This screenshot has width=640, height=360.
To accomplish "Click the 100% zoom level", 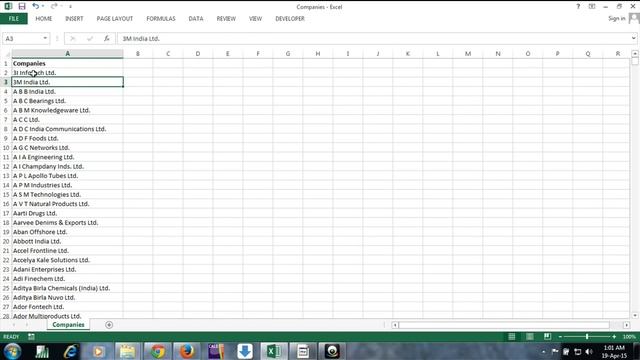I will pyautogui.click(x=629, y=337).
